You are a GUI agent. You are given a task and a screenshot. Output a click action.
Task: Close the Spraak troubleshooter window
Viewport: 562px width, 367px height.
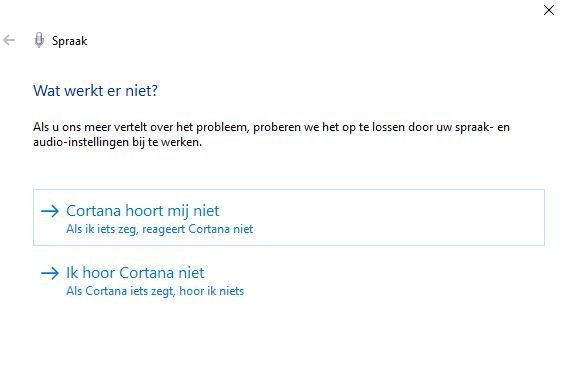point(548,10)
